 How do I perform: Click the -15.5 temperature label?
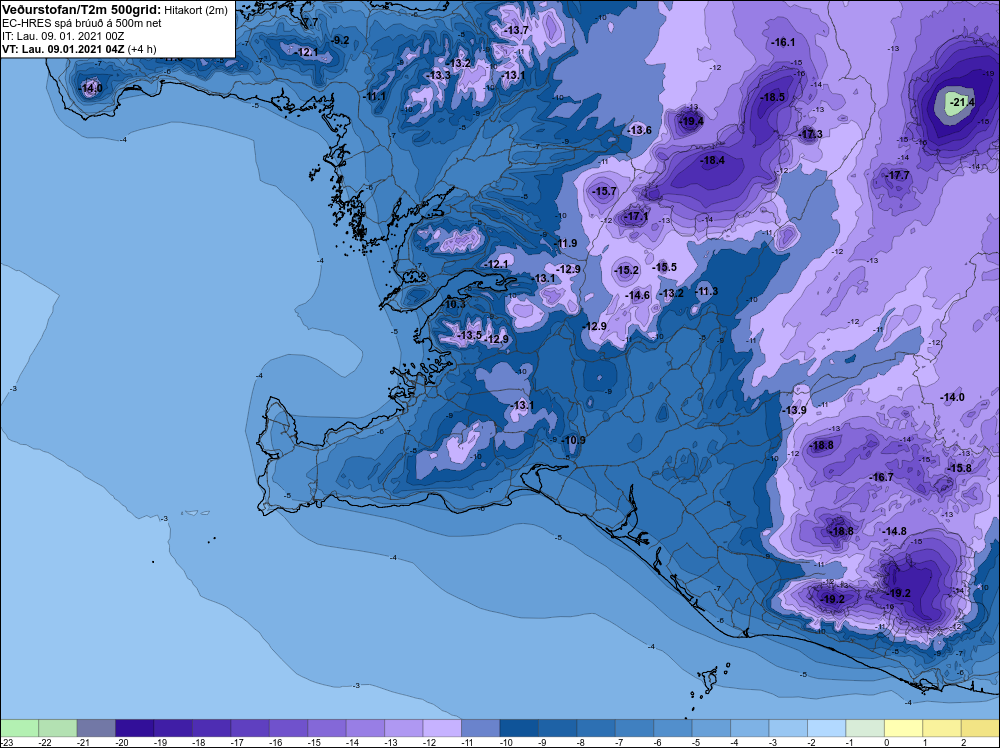click(x=665, y=267)
